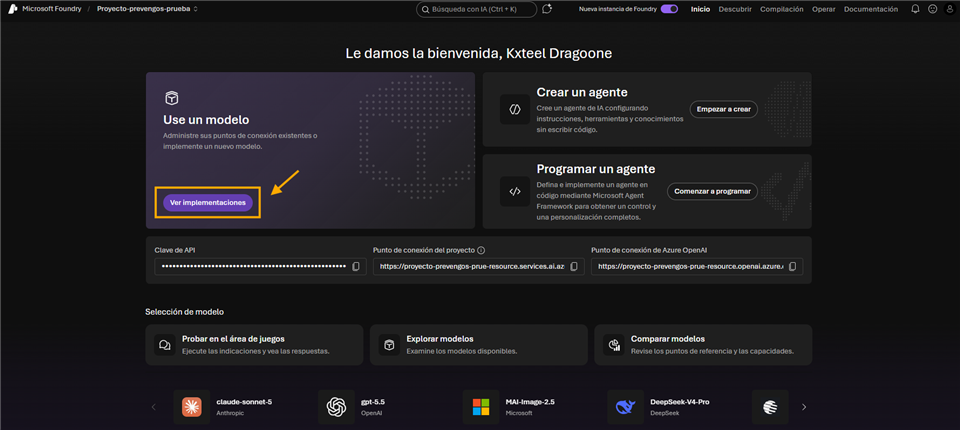This screenshot has height=430, width=960.
Task: Click the Use un modelo heading
Action: tap(206, 119)
